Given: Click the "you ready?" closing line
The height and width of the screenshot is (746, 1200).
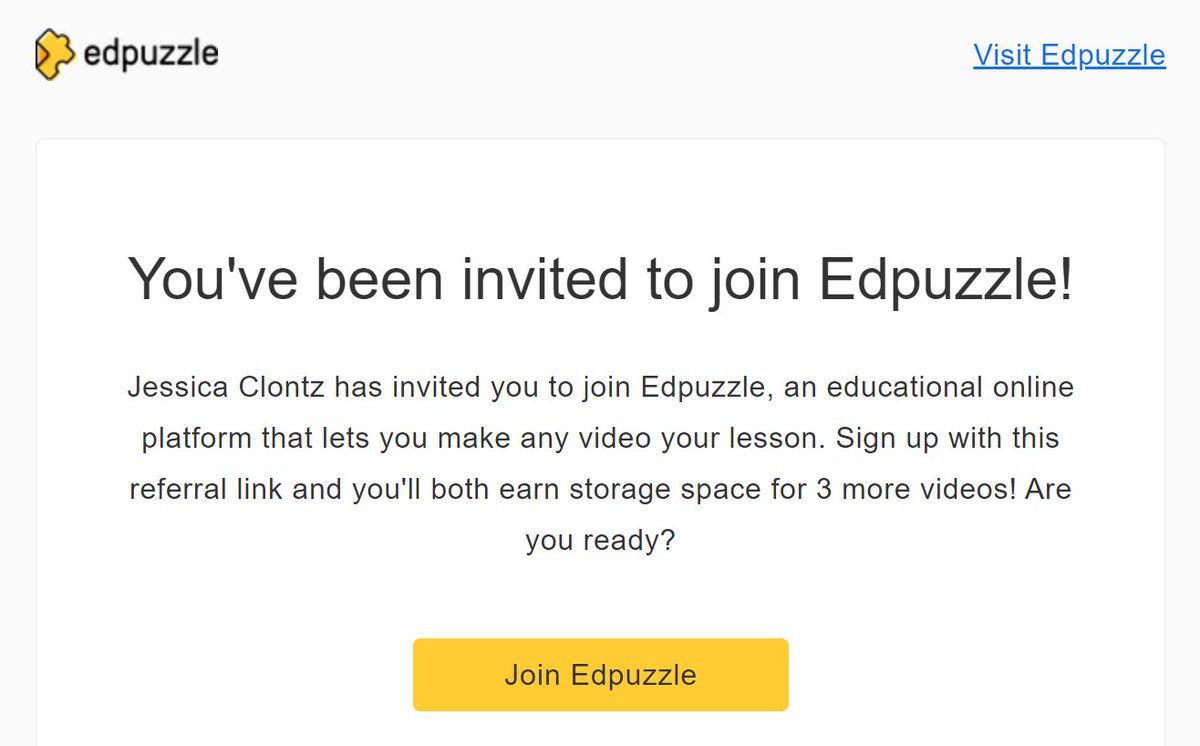Looking at the screenshot, I should coord(600,541).
